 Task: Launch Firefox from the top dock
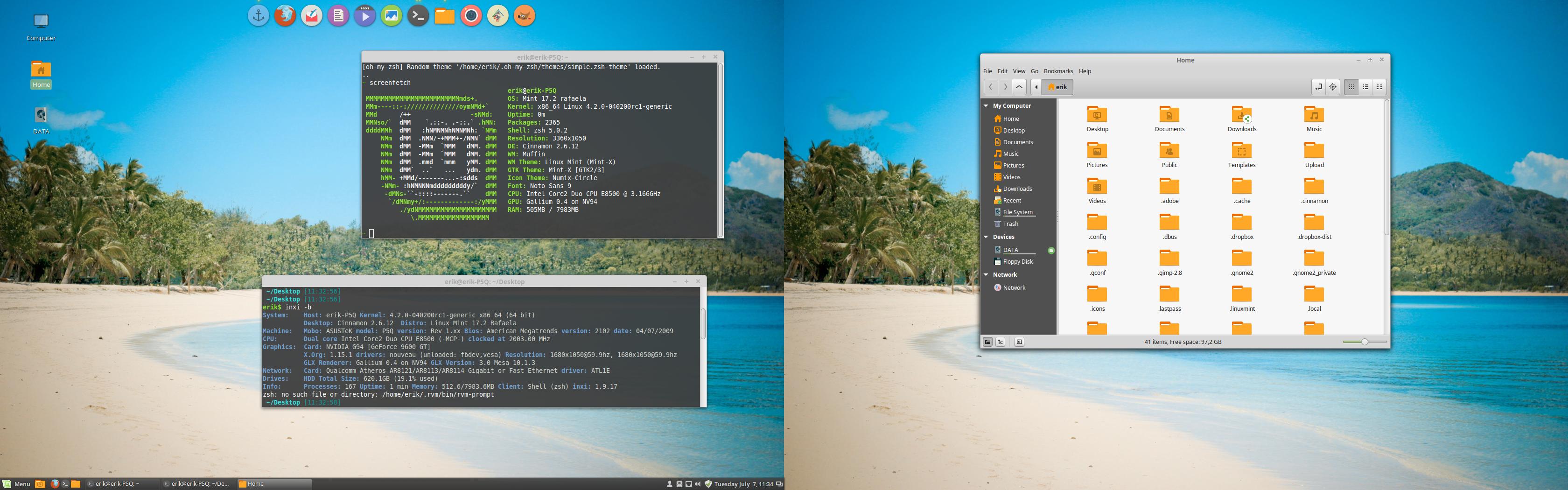coord(285,16)
